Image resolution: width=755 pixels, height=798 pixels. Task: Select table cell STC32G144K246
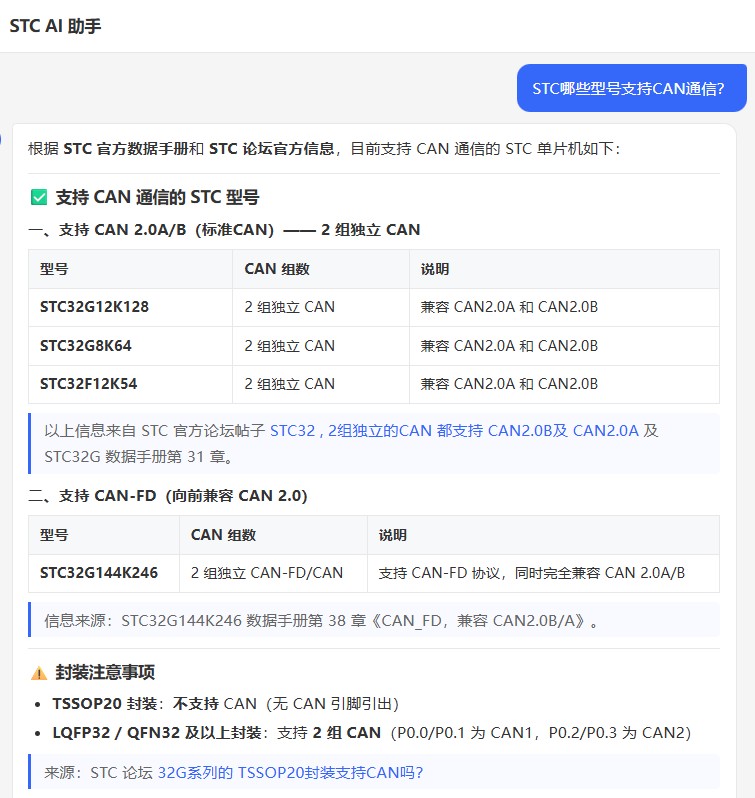click(x=104, y=573)
